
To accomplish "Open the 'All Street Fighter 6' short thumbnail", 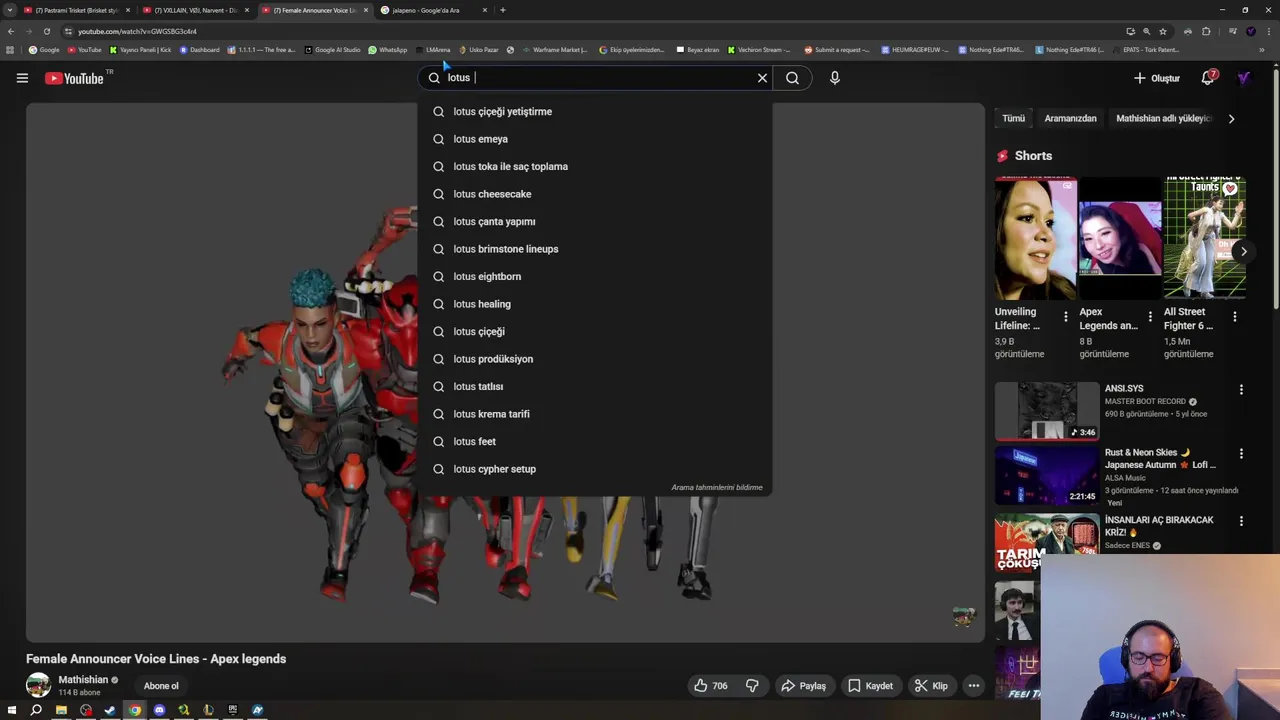I will [1204, 238].
